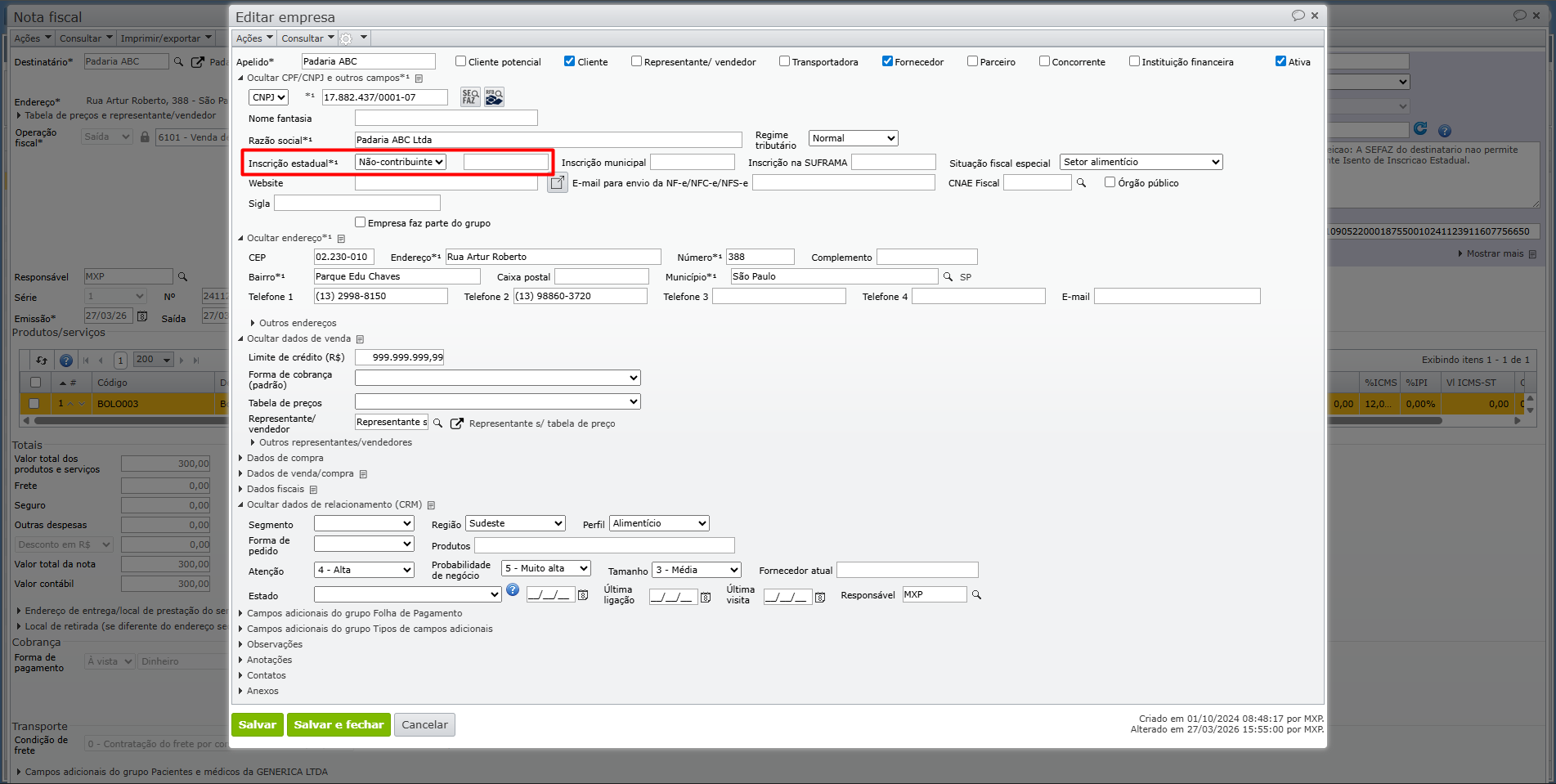This screenshot has width=1556, height=784.
Task: Open the Ações menu in Editar empresa
Action: point(253,38)
